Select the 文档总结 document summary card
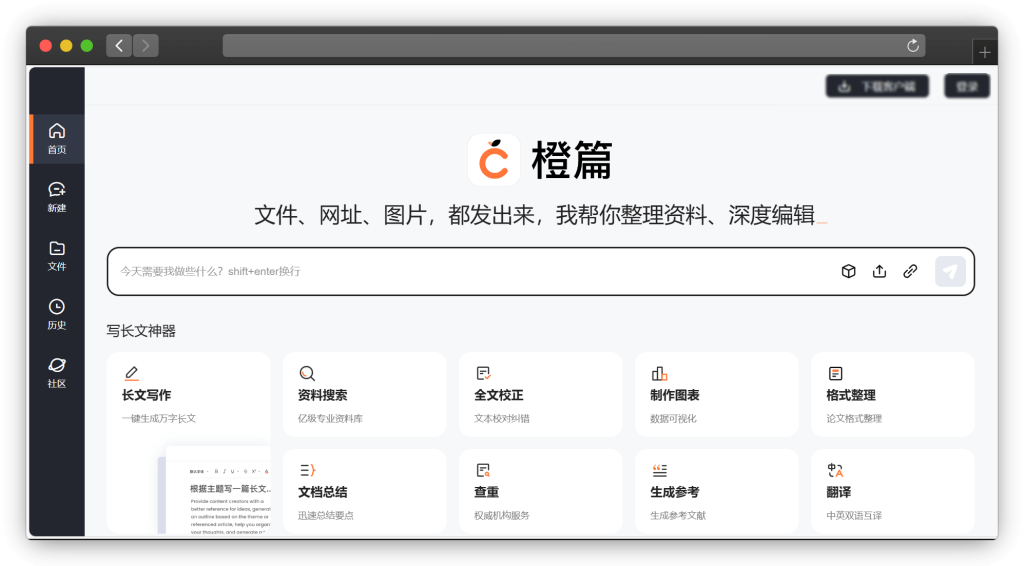This screenshot has height=566, width=1024. click(364, 491)
